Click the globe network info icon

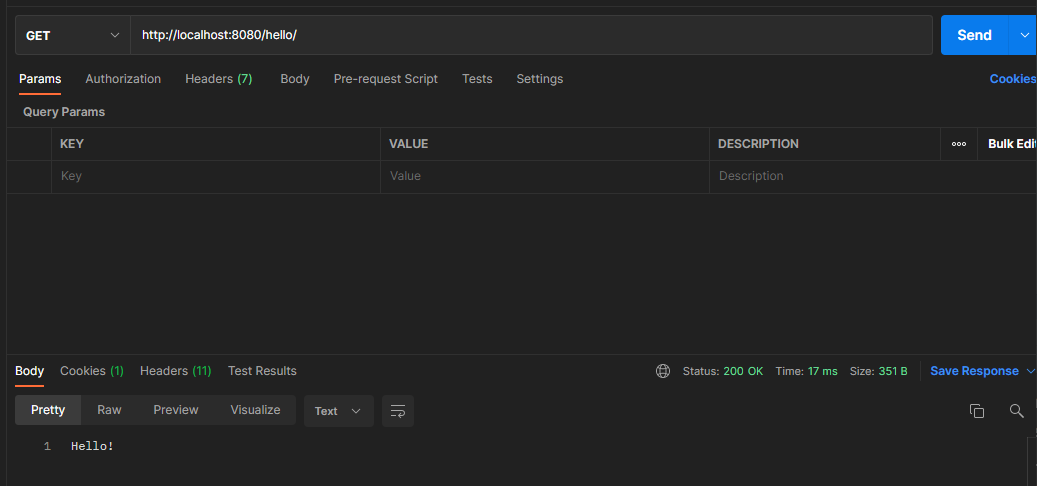(663, 371)
